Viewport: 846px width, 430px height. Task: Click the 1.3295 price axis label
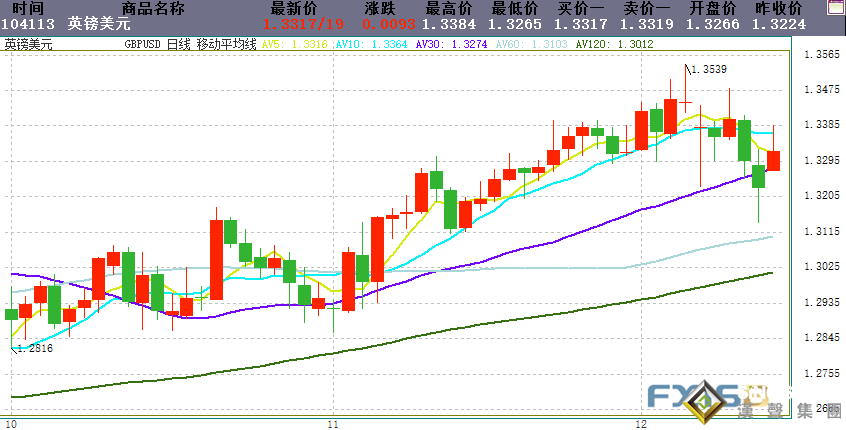click(x=822, y=160)
